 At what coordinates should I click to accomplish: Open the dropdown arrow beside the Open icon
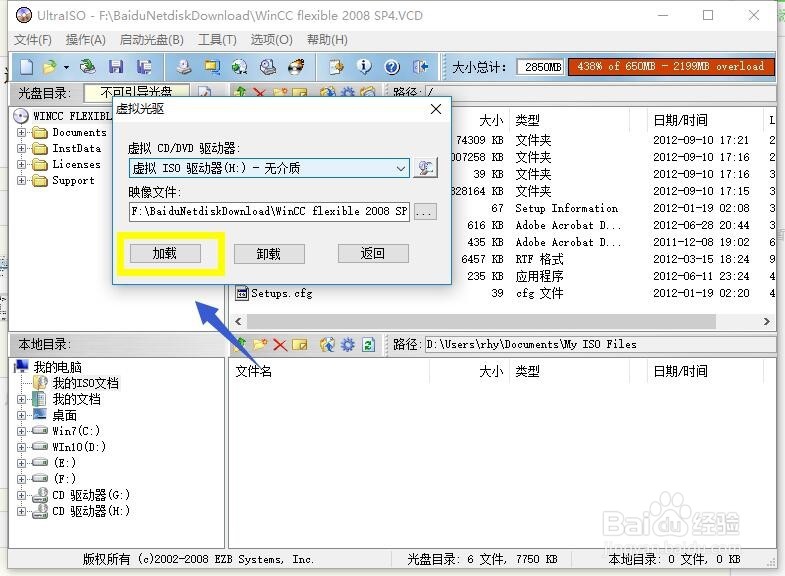click(66, 67)
